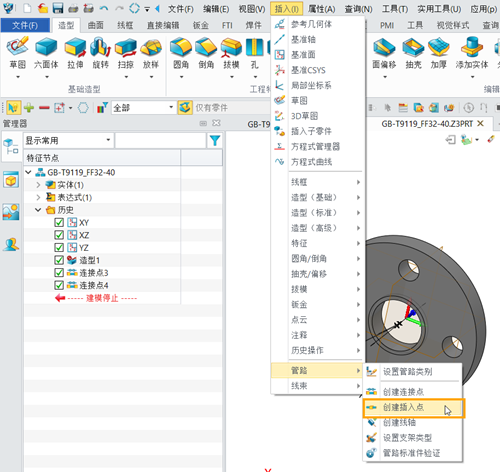Select the 倒角 chamfer tool
Viewport: 500px width, 472px height.
(206, 52)
